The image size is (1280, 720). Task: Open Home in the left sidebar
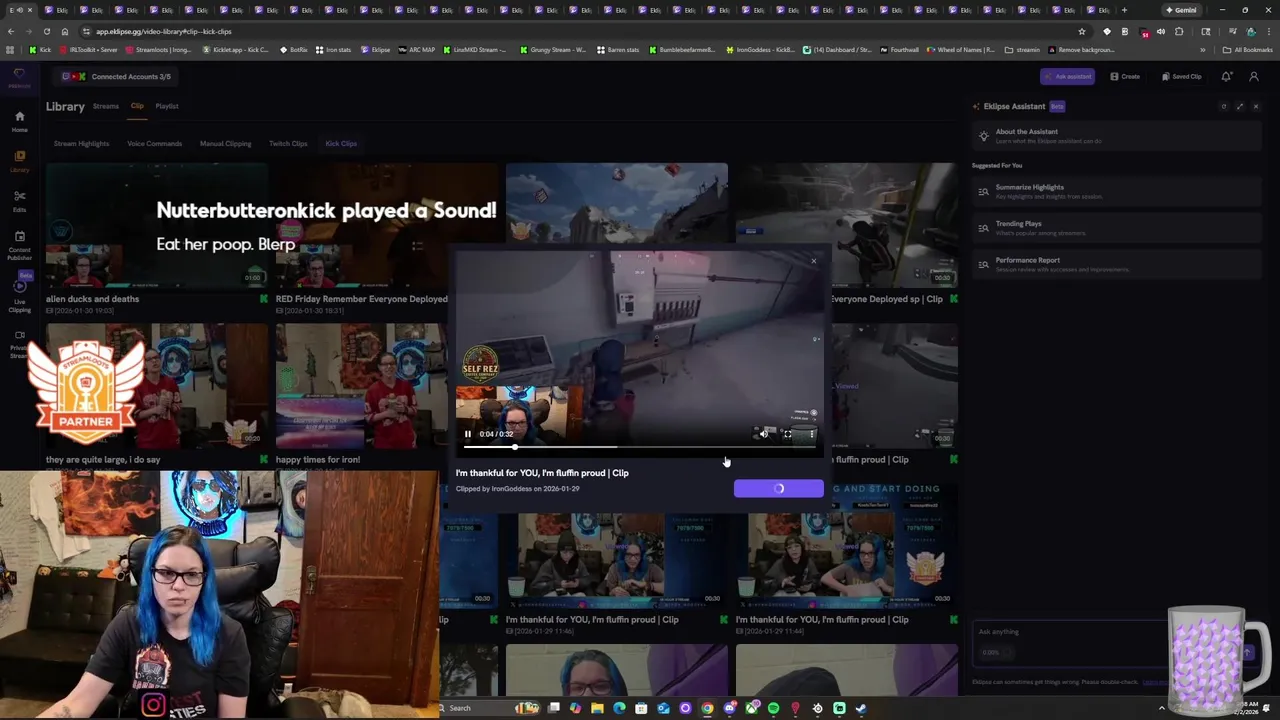pos(19,121)
